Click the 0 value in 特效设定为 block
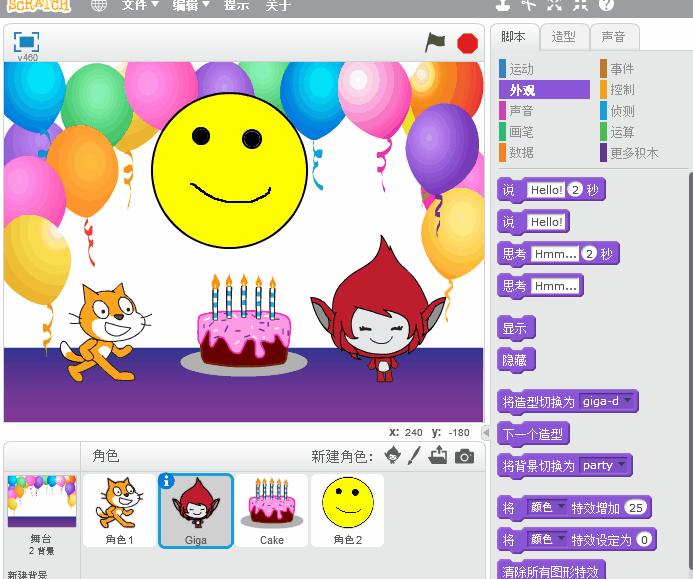This screenshot has width=693, height=579. [644, 540]
